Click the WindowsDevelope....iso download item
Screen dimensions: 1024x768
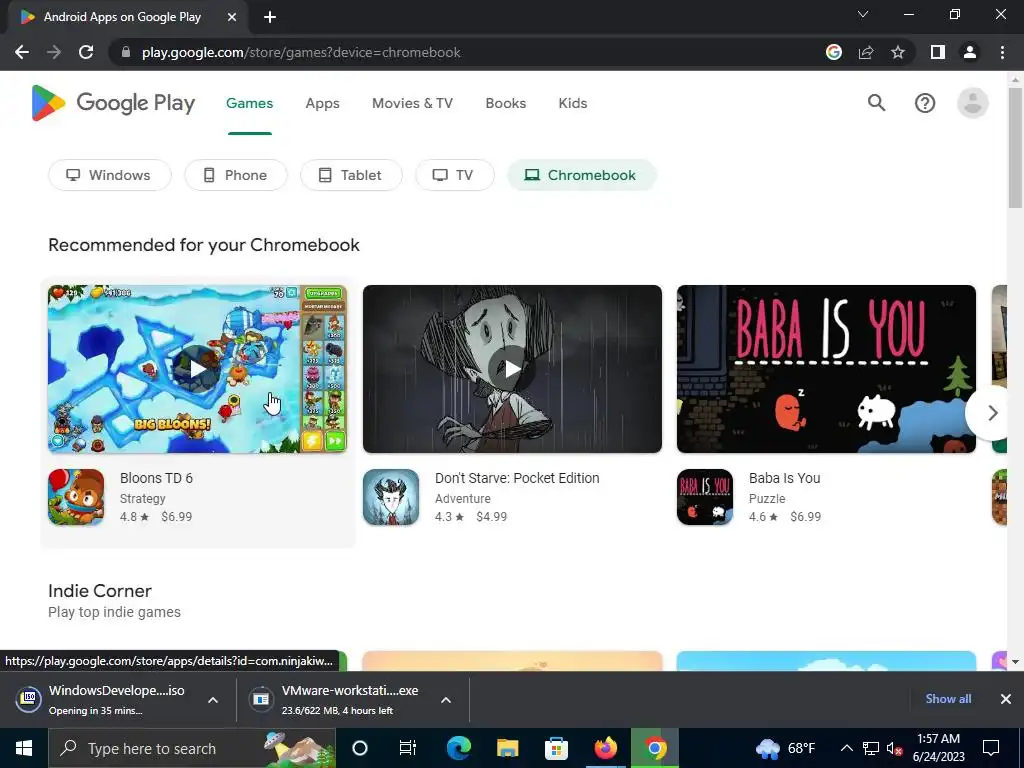[106, 699]
